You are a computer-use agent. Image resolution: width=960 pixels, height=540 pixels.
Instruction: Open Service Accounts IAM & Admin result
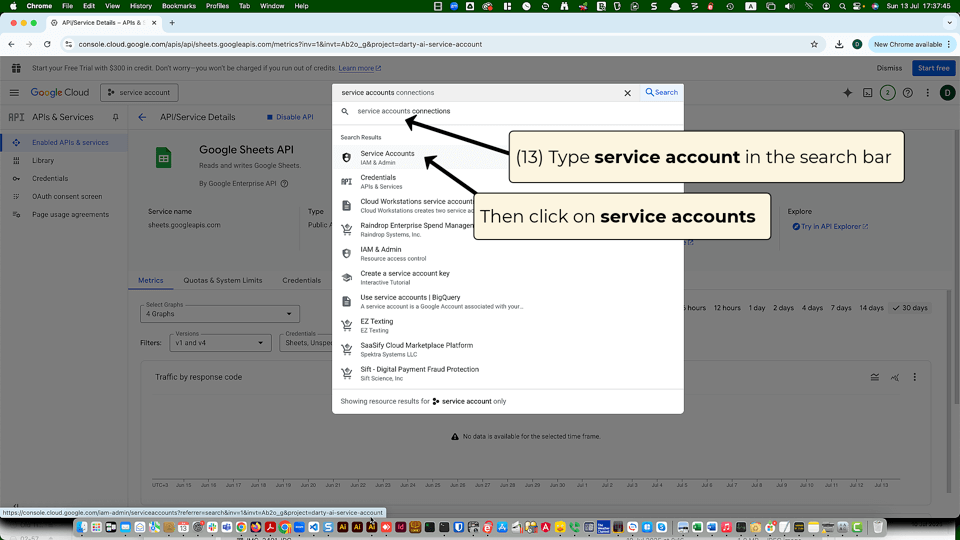pos(508,157)
